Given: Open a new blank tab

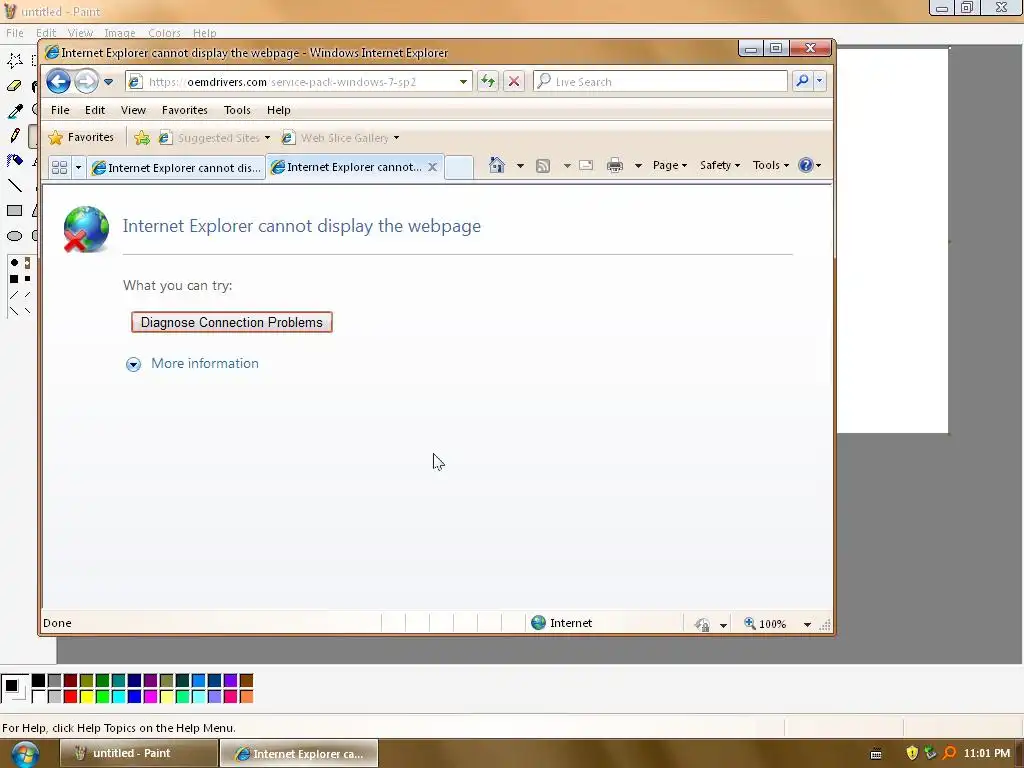Looking at the screenshot, I should coord(459,167).
